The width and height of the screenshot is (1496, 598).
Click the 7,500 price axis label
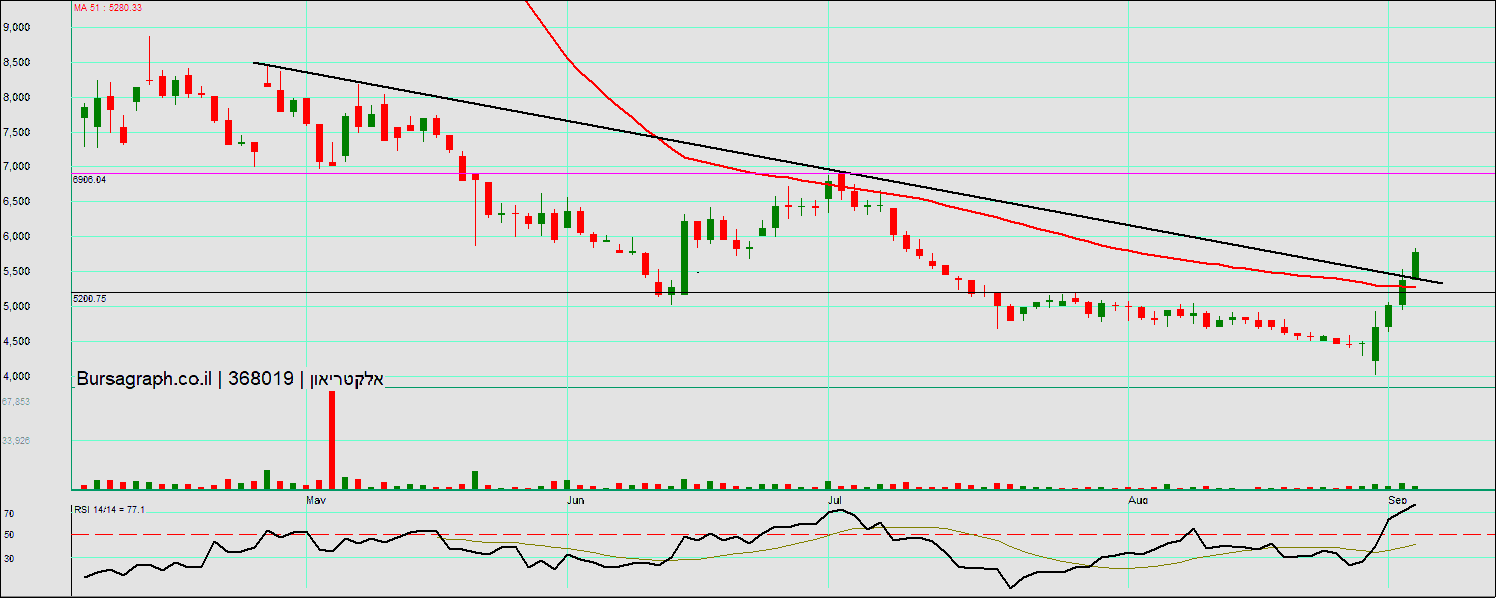pos(17,132)
